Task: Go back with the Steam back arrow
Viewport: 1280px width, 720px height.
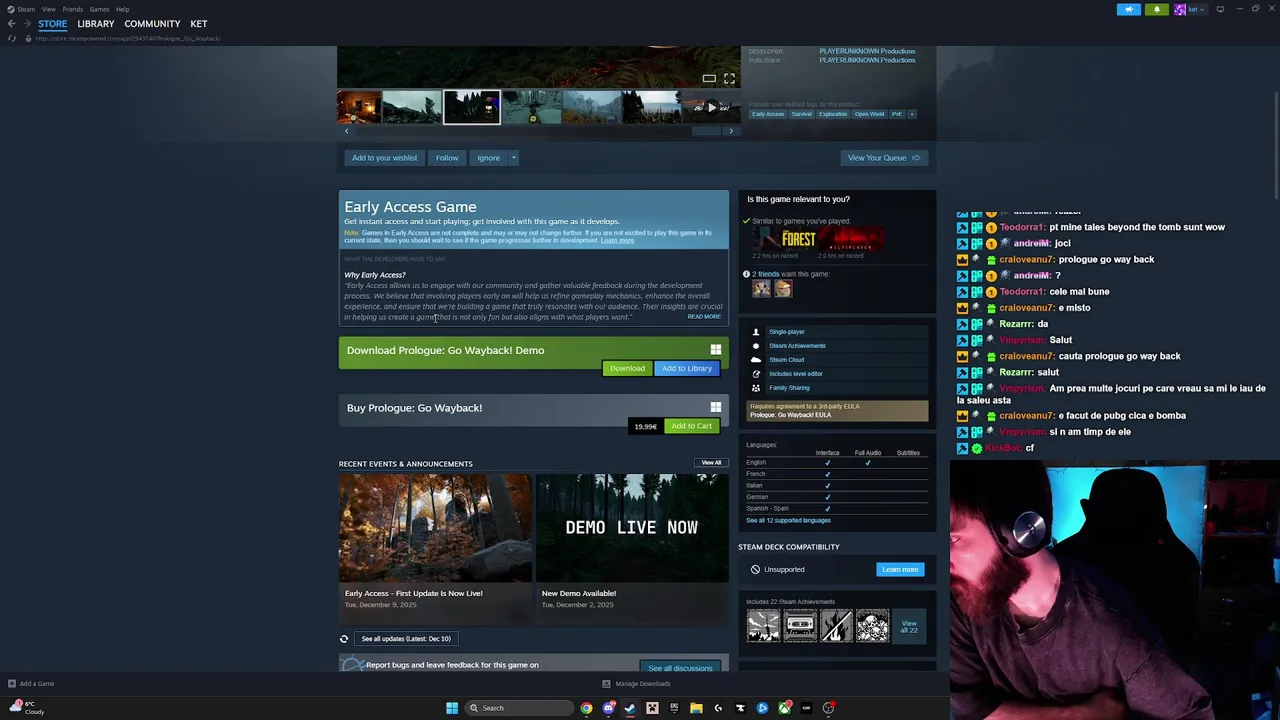Action: point(11,24)
